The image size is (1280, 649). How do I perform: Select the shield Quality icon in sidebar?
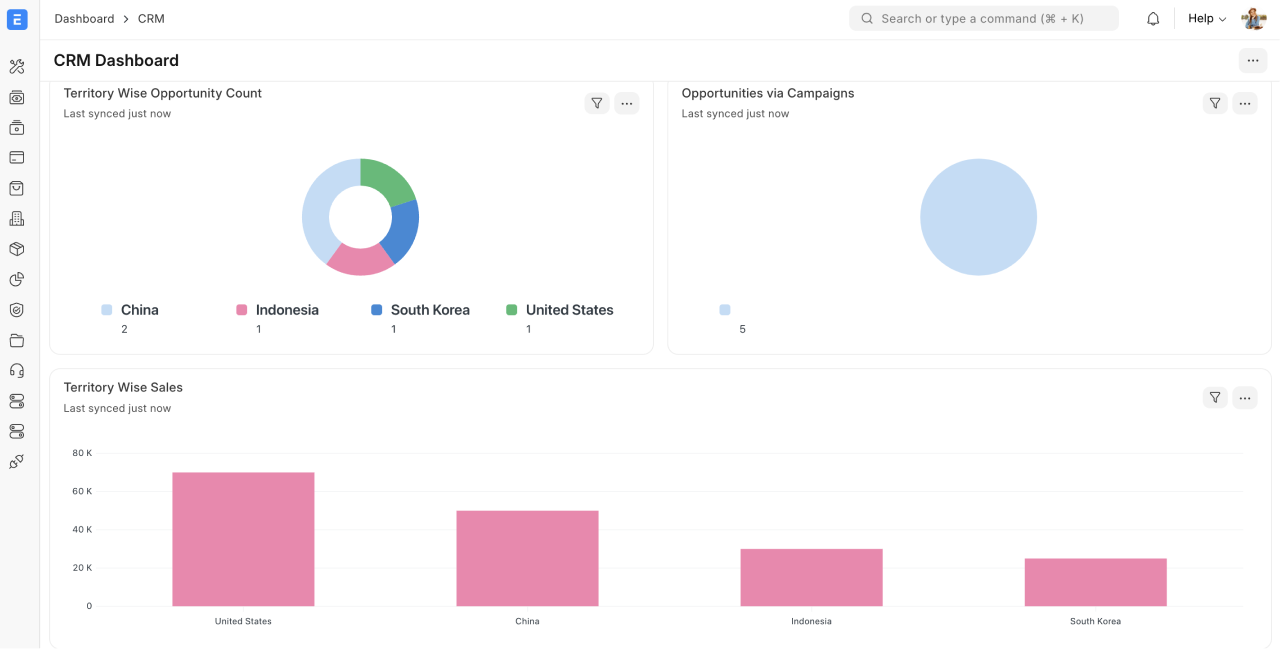(16, 310)
